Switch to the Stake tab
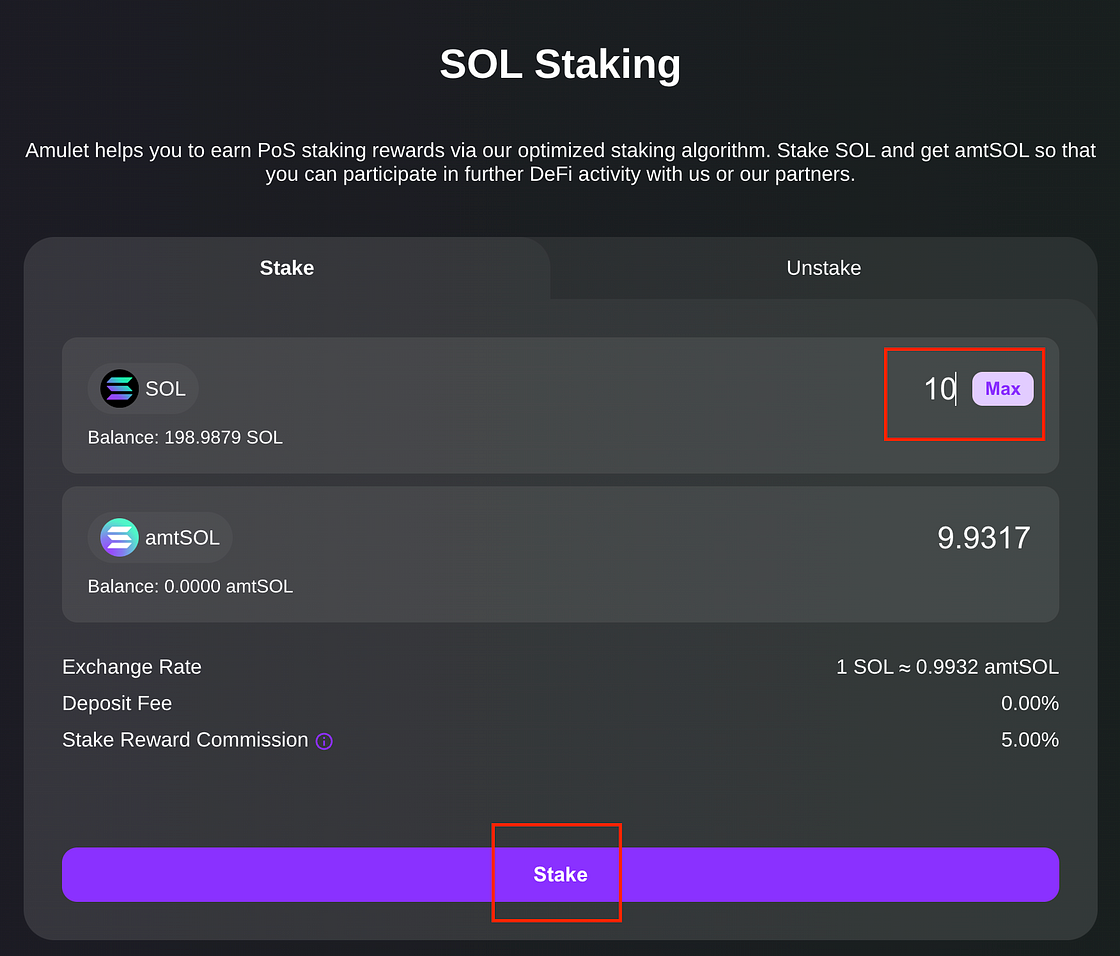This screenshot has width=1120, height=956. coord(286,268)
